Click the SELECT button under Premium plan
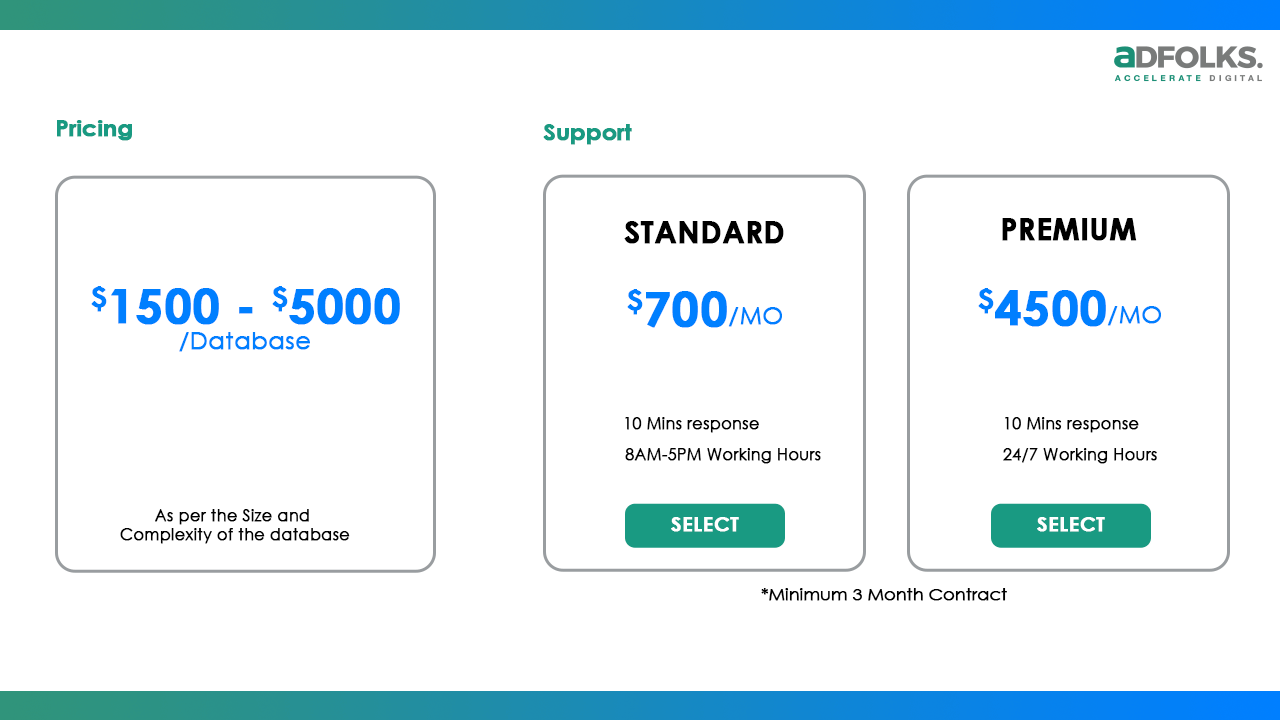1280x720 pixels. point(1070,525)
